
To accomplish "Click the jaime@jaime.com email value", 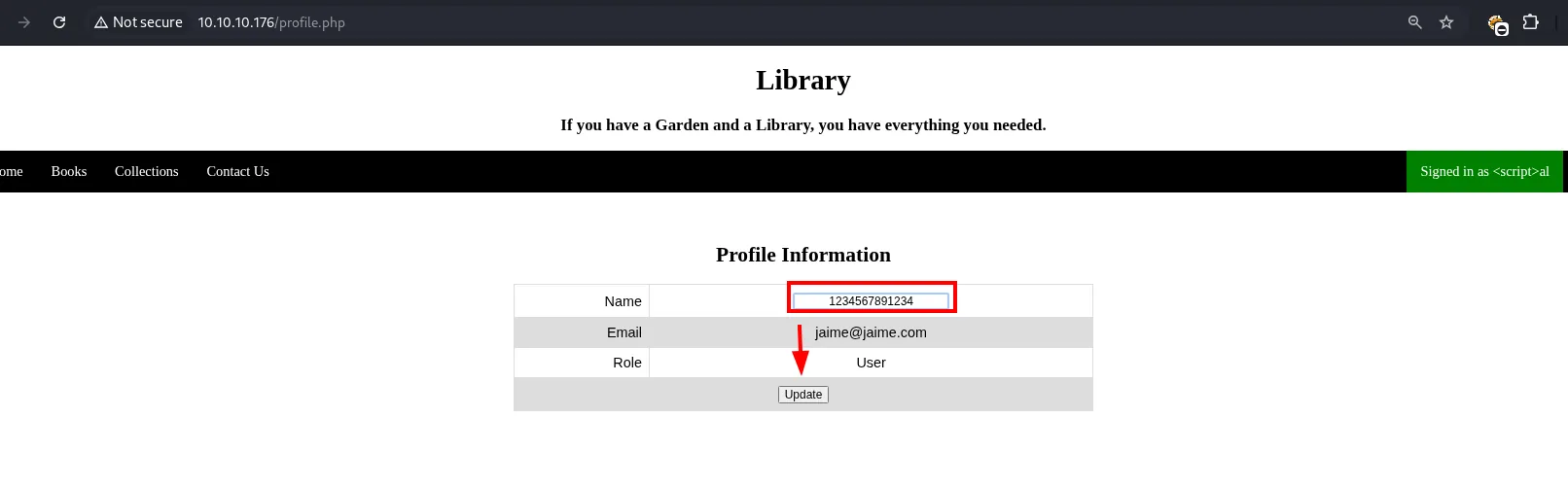I will click(871, 332).
